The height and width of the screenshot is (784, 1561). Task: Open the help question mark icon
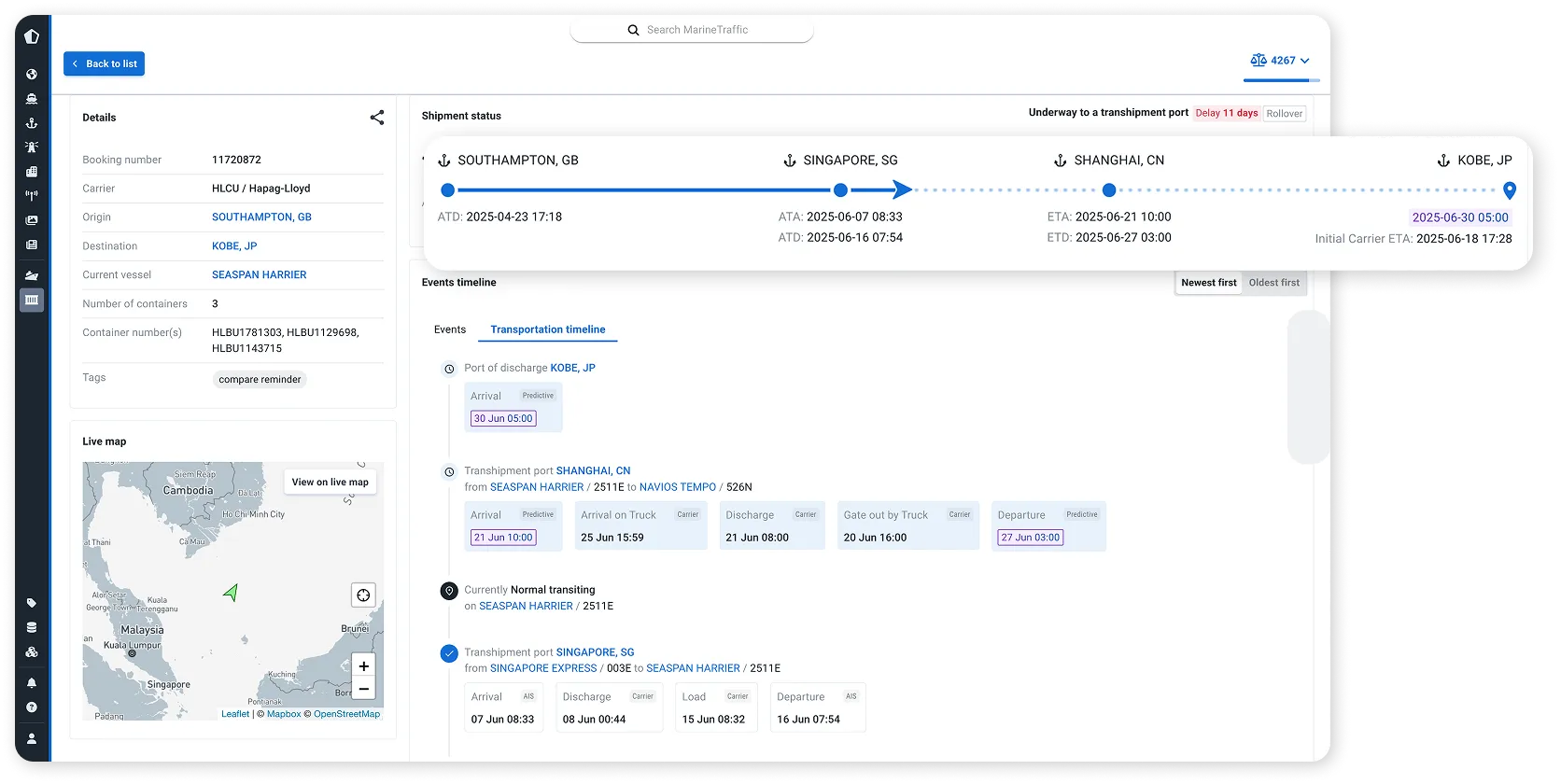pyautogui.click(x=32, y=707)
